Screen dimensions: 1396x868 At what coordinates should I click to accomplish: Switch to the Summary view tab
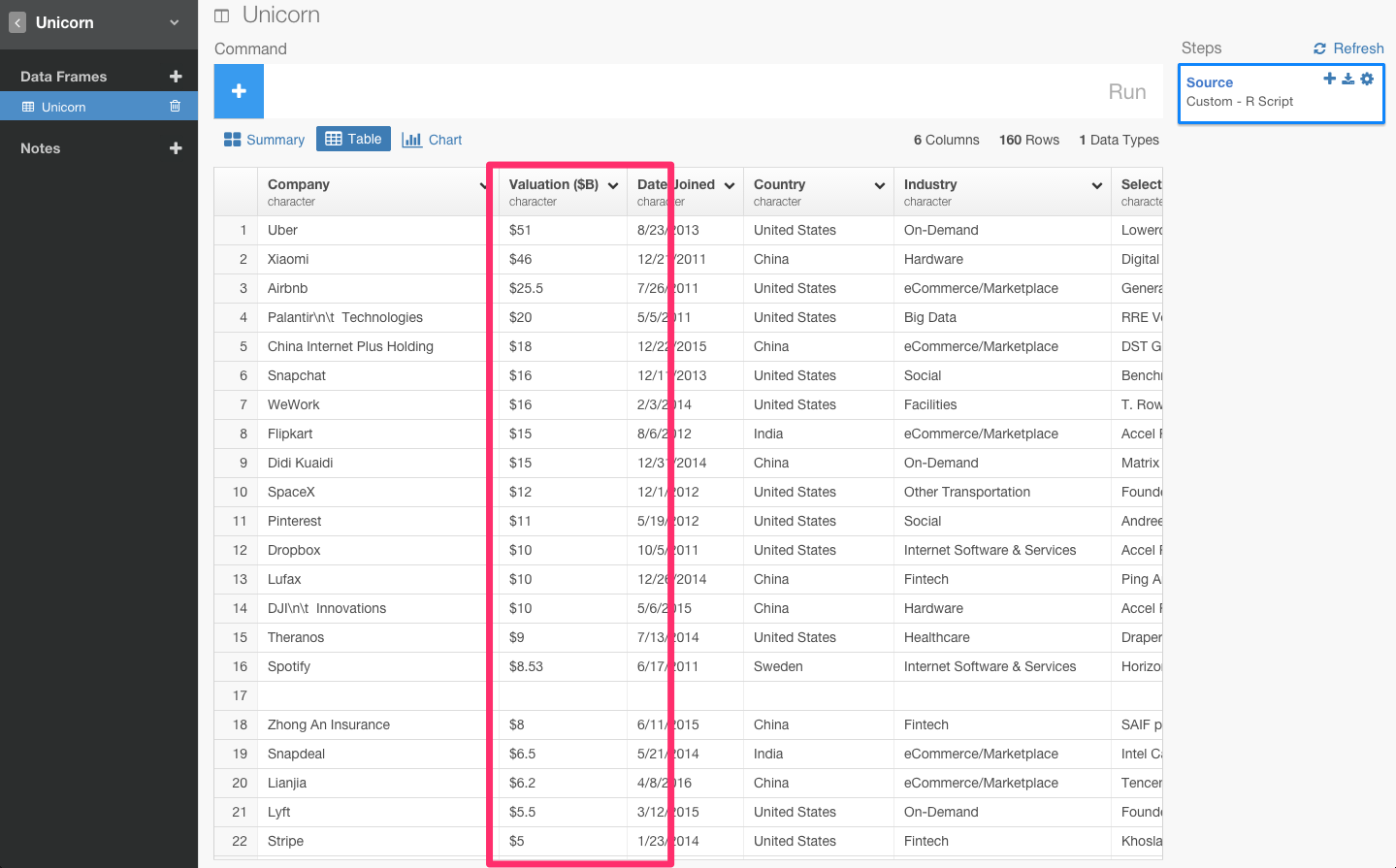tap(264, 140)
